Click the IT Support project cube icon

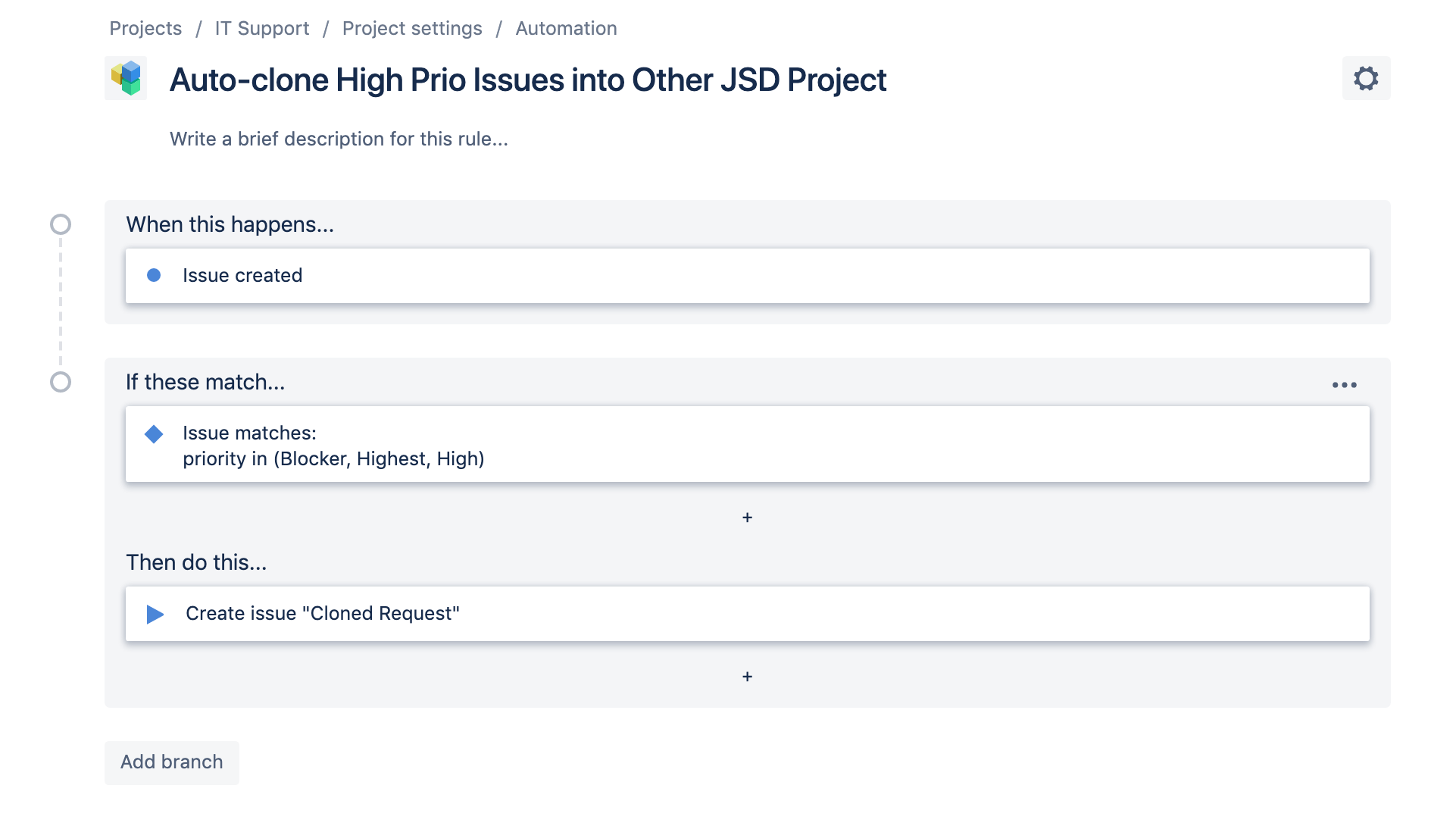click(126, 78)
